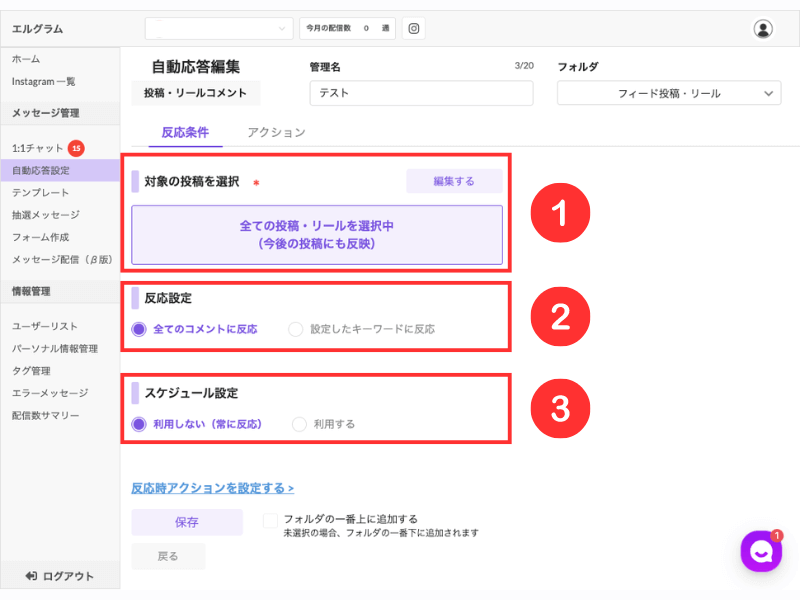Click the red 15 badge on 1:1チャット
This screenshot has height=600, width=800.
click(77, 148)
